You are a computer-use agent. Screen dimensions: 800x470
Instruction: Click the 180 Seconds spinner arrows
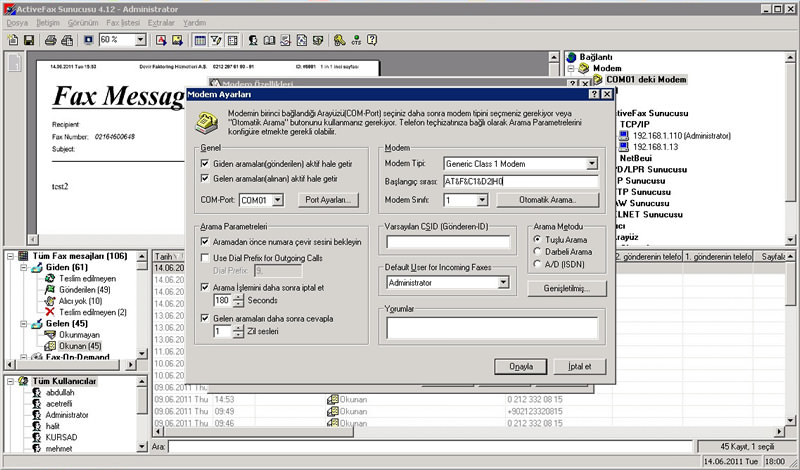coord(238,301)
